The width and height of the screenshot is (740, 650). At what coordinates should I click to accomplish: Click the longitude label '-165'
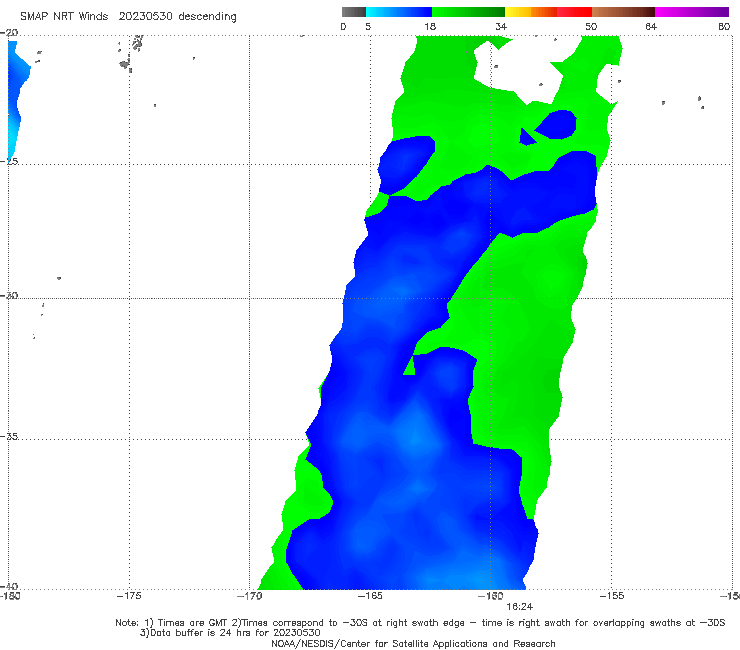(370, 596)
